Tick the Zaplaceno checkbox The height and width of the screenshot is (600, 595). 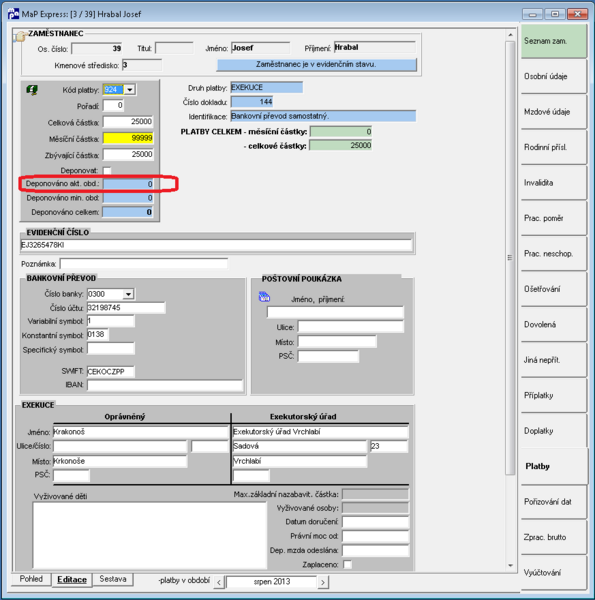[347, 564]
